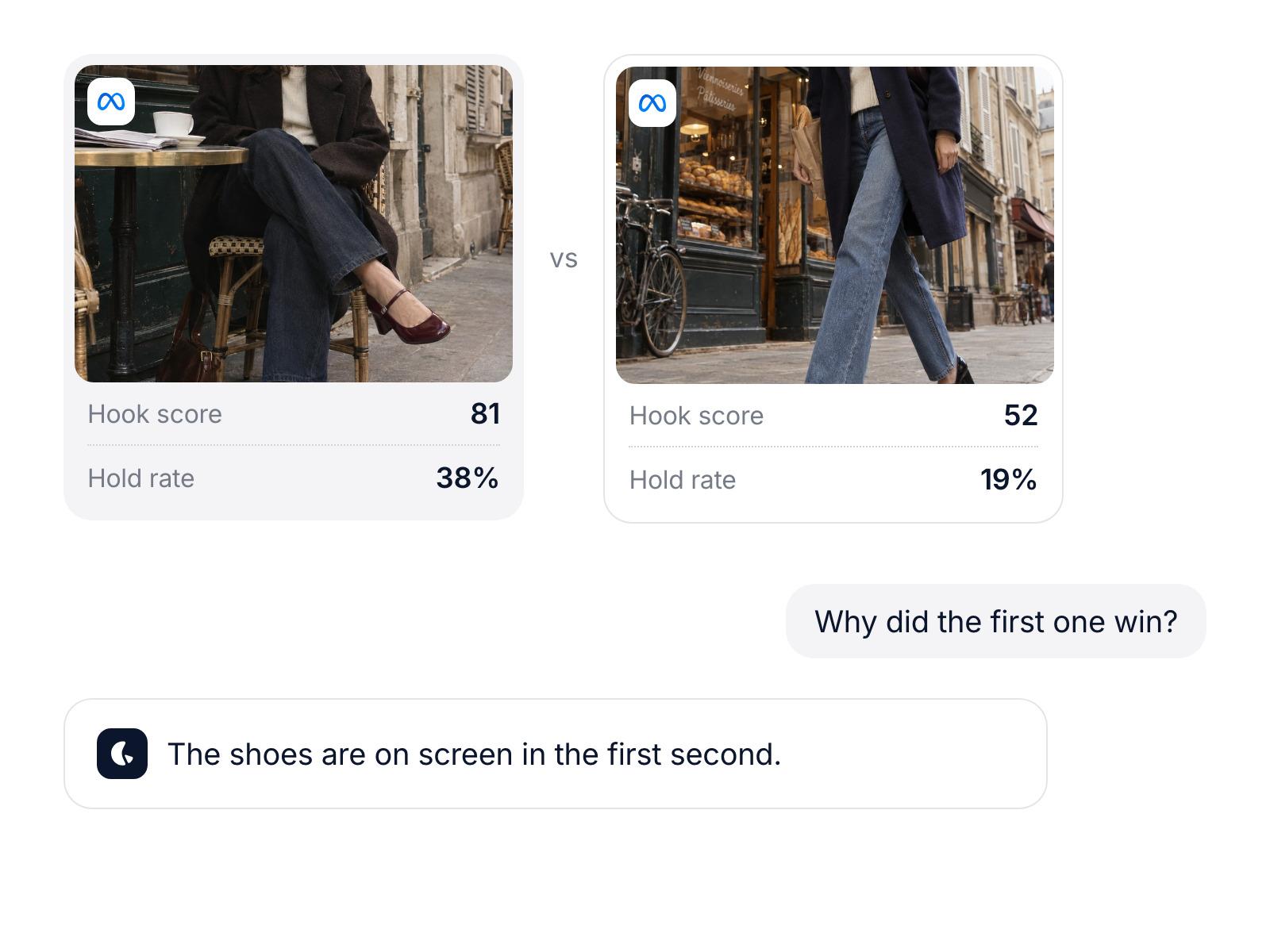This screenshot has height=952, width=1270.
Task: Click the 'Why did the first one win?' message
Action: tap(996, 621)
